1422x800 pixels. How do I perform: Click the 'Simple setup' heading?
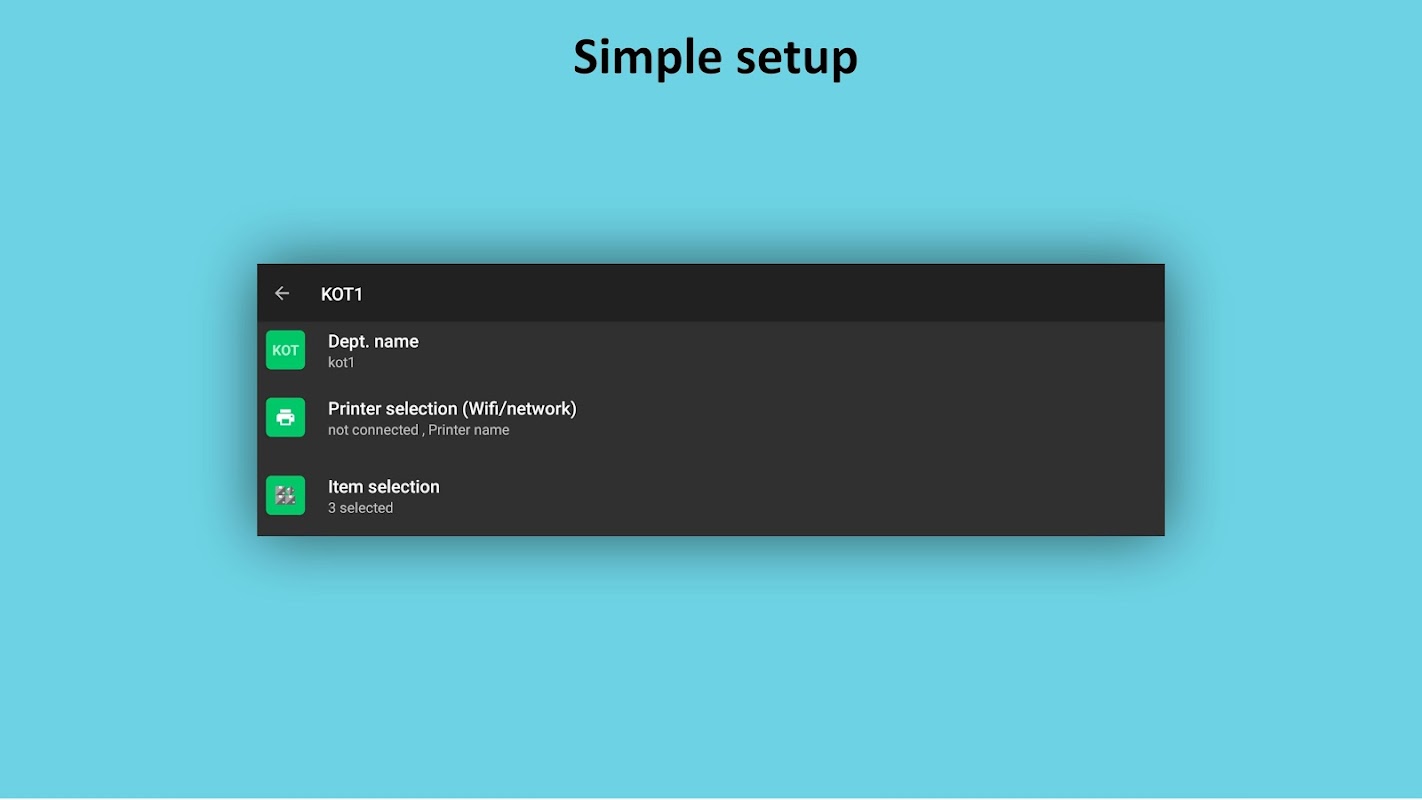(x=715, y=57)
